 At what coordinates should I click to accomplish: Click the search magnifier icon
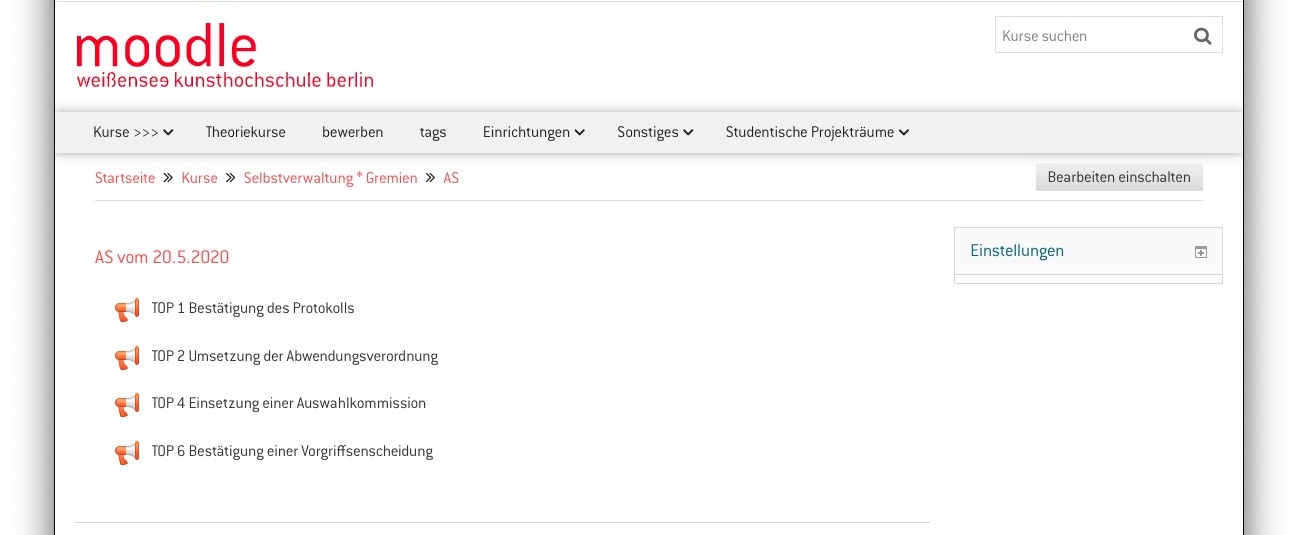[1202, 36]
